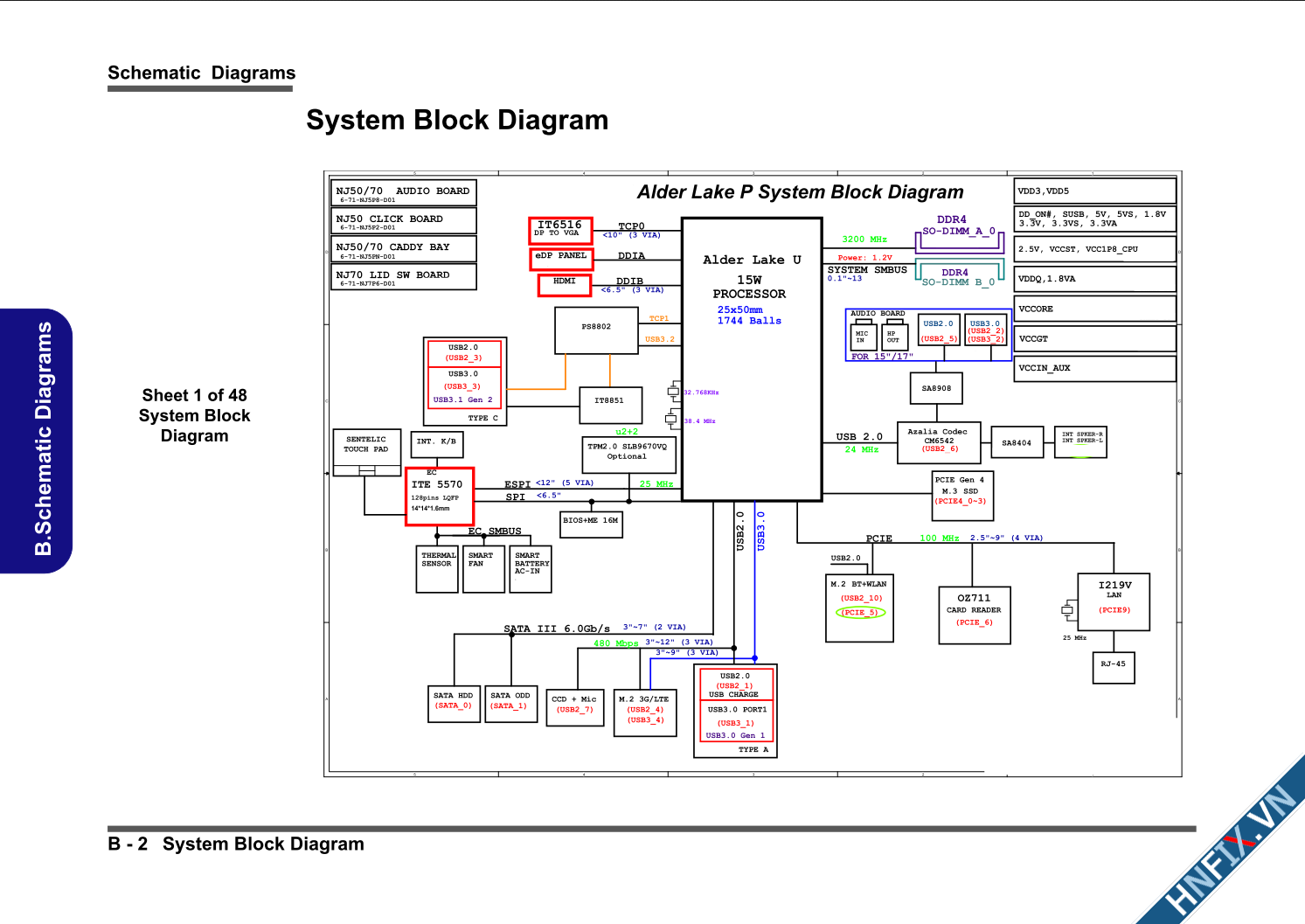Click the PS8802 chip block
This screenshot has height=924, width=1305.
596,330
